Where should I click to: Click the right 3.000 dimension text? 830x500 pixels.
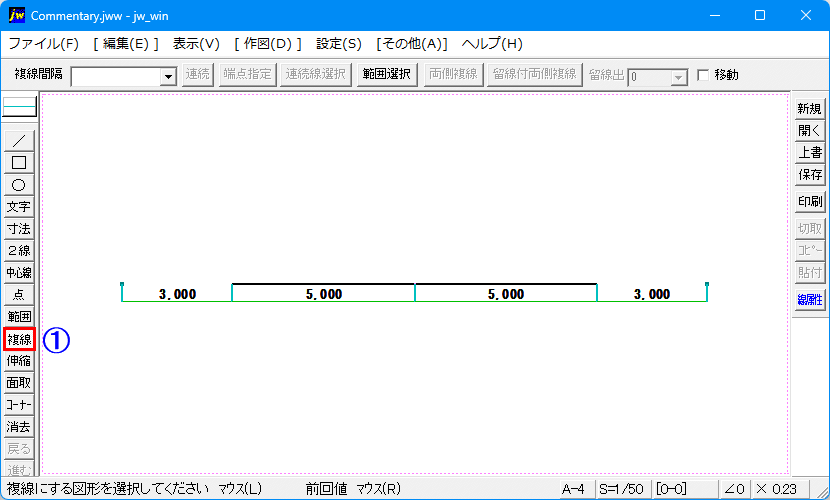652,294
